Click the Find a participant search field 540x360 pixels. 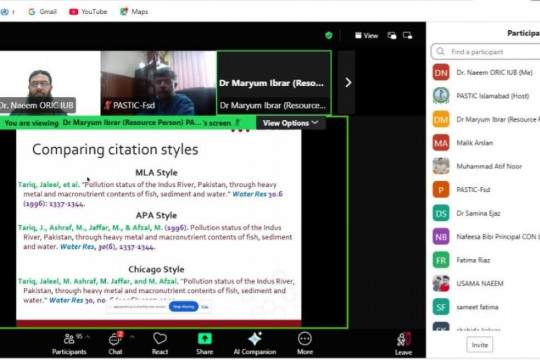point(485,52)
